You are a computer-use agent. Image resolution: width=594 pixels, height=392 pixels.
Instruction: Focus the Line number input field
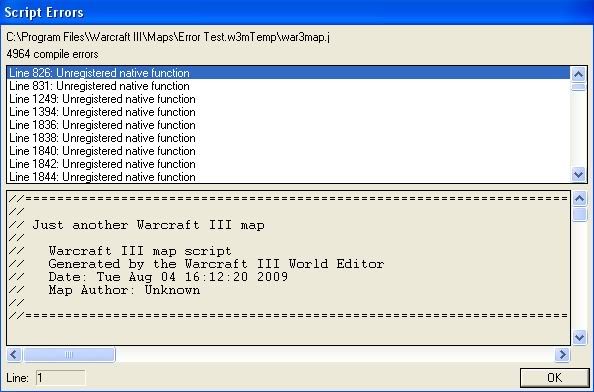[61, 378]
